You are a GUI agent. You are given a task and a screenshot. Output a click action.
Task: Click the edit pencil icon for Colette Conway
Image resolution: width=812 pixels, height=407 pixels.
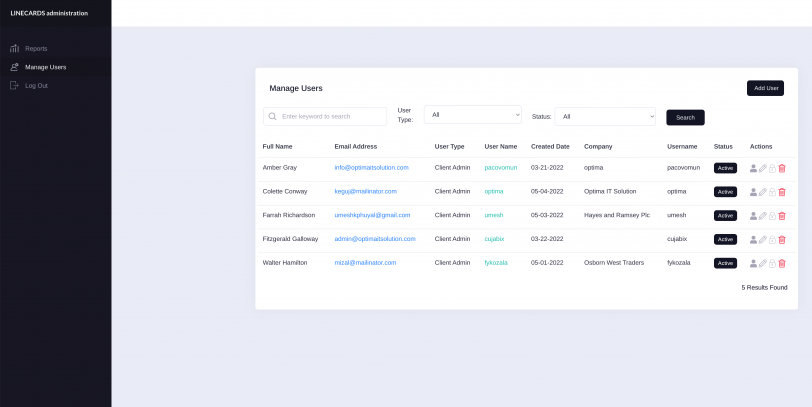click(762, 192)
